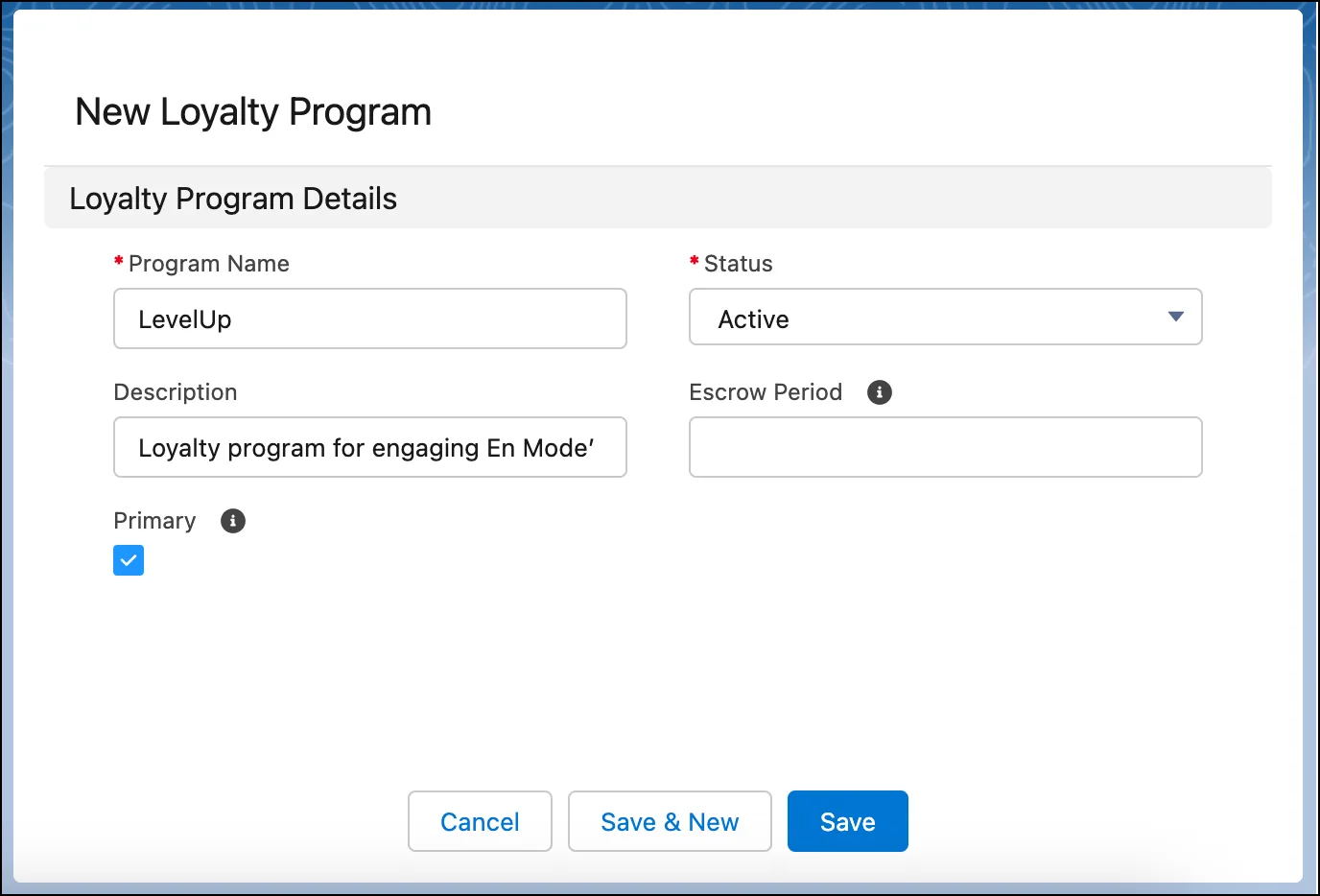
Task: Select the Description text box
Action: point(369,447)
